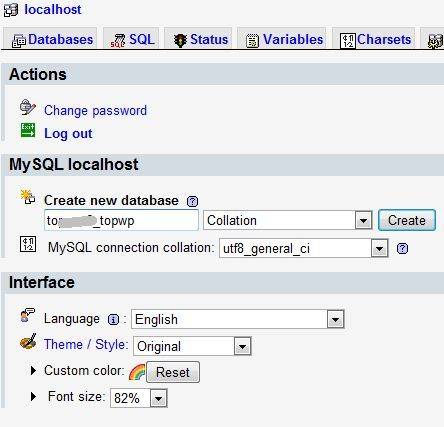This screenshot has height=427, width=444.
Task: Click the cut-off tab icon after Charsets
Action: pos(435,41)
